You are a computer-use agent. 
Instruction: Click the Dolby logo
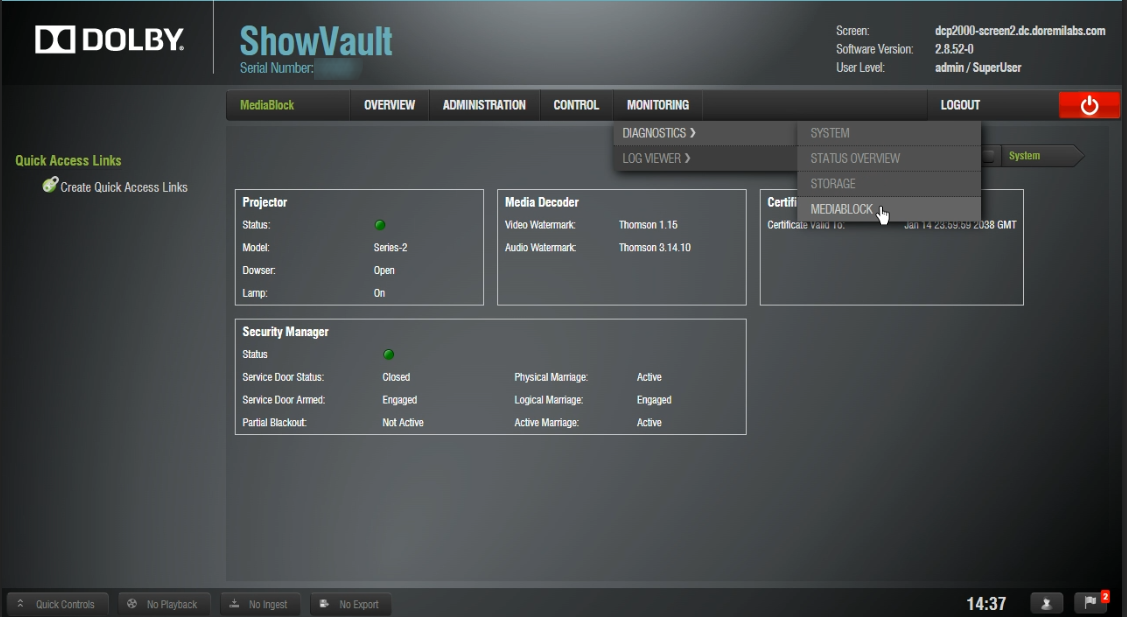click(110, 40)
